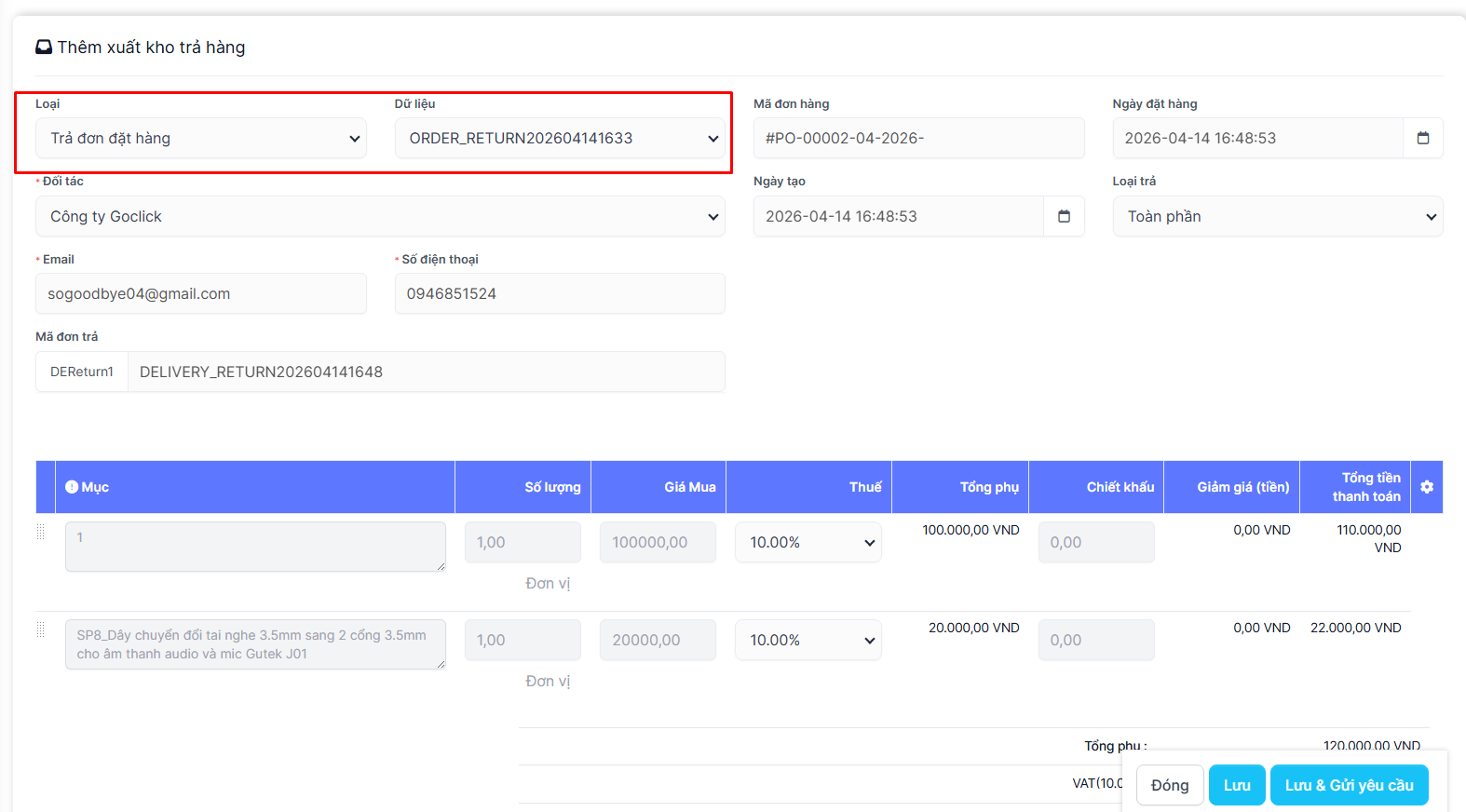The image size is (1466, 812).
Task: Open the Dữ liệu dropdown
Action: pos(560,138)
